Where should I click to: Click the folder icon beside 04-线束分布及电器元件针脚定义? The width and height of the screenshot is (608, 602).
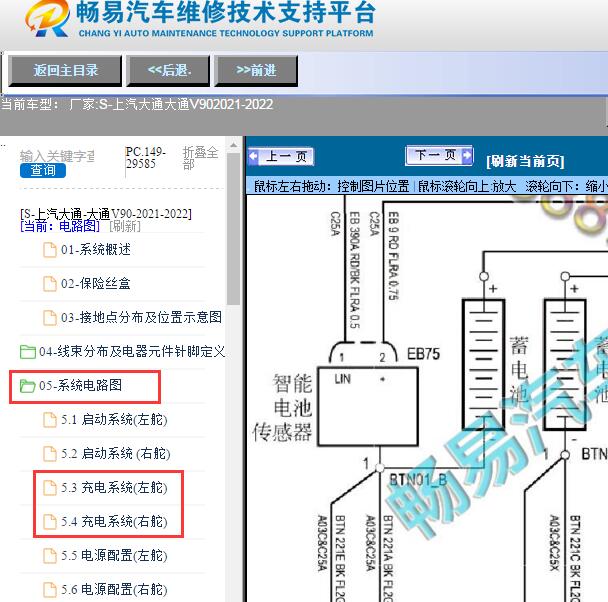pos(28,352)
